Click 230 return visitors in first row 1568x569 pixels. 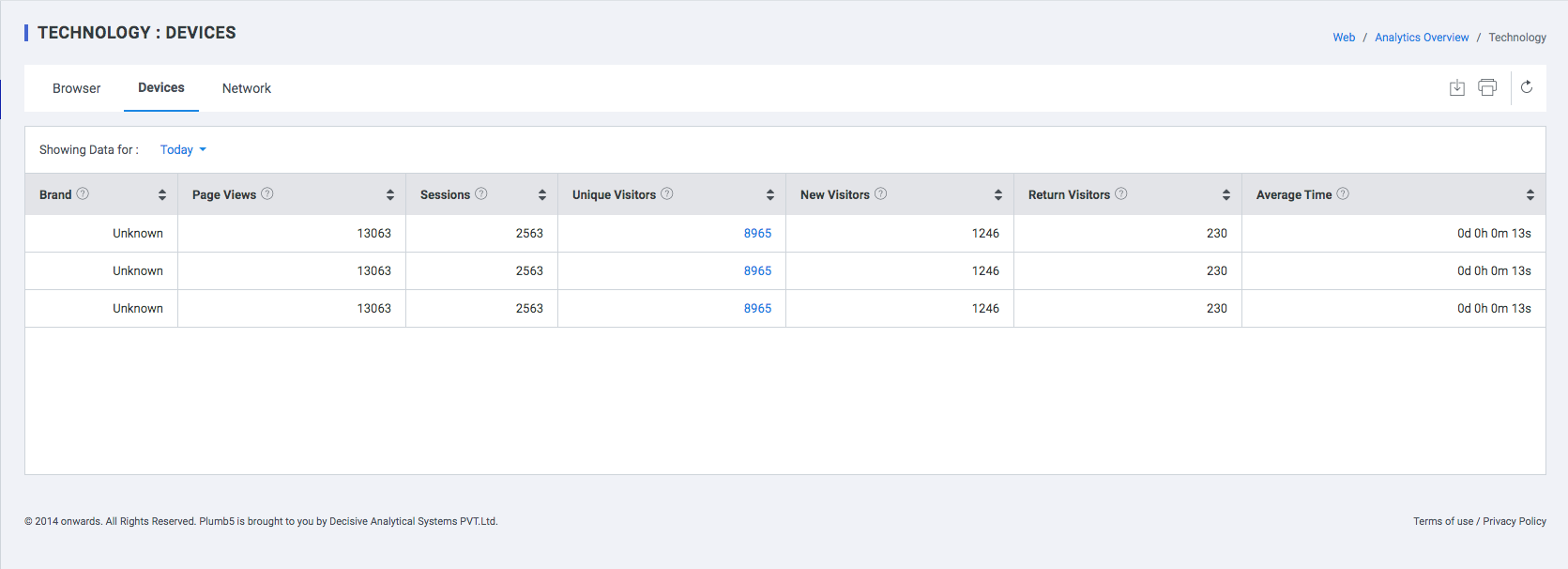[1217, 233]
